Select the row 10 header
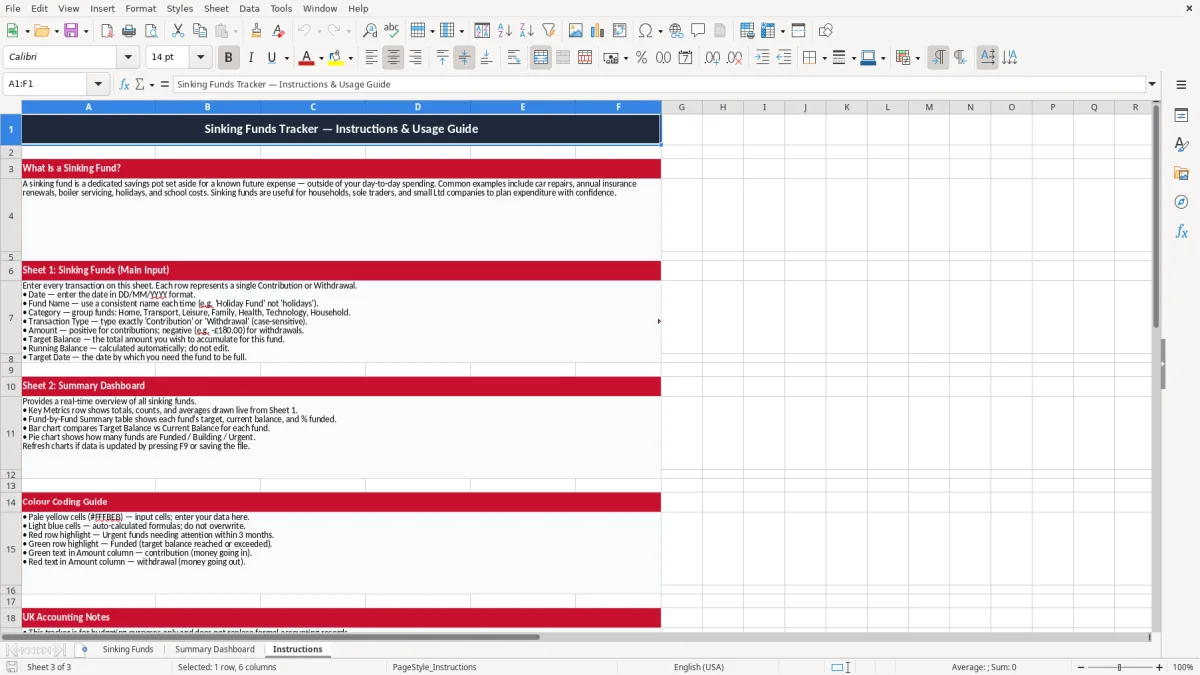Viewport: 1200px width, 675px height. [x=11, y=386]
